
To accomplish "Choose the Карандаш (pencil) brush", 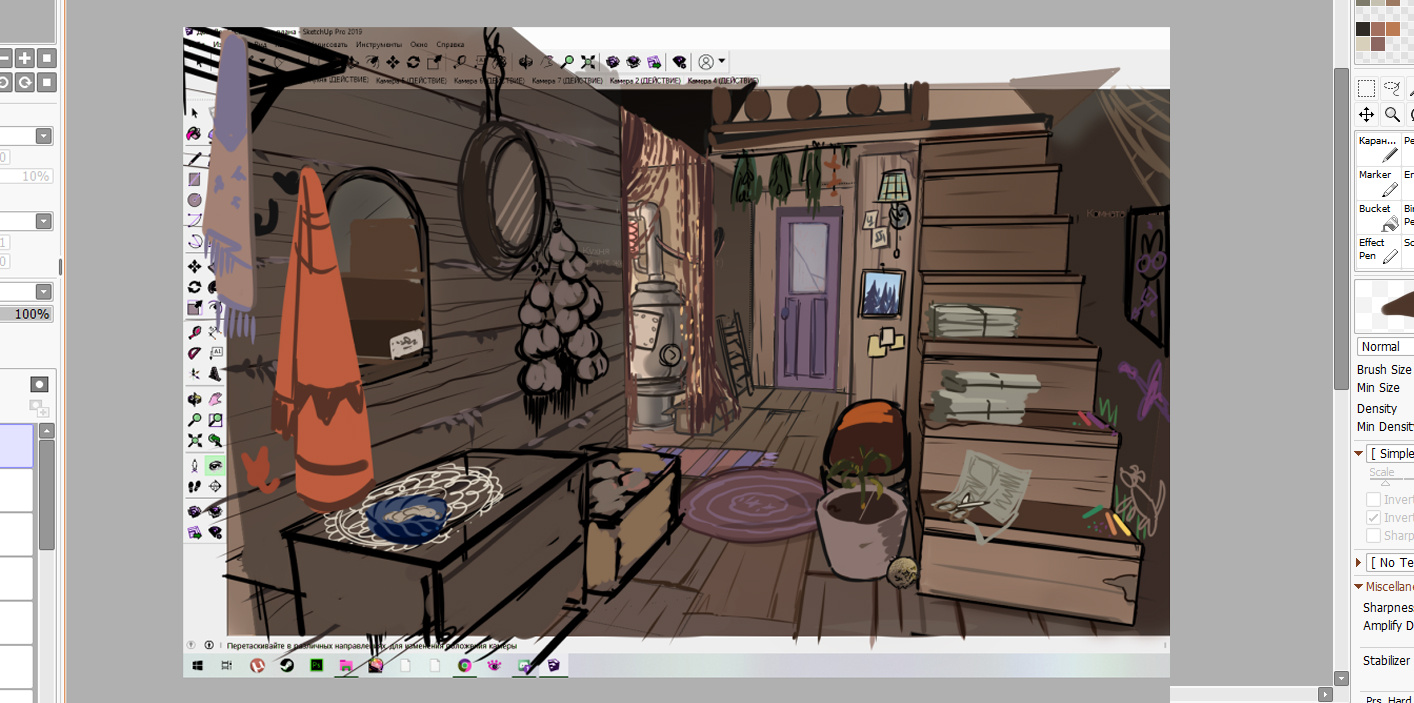I will coord(1379,148).
